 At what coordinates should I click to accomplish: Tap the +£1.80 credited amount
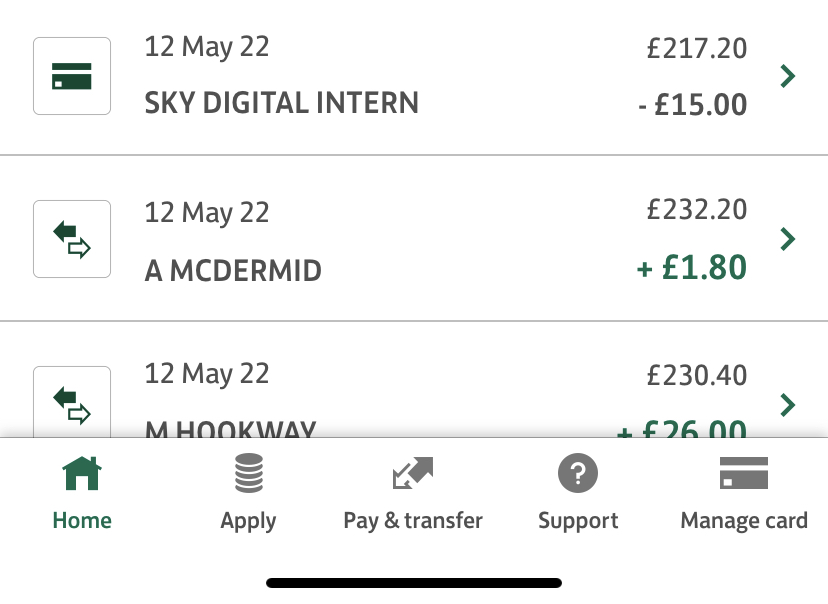pos(692,267)
